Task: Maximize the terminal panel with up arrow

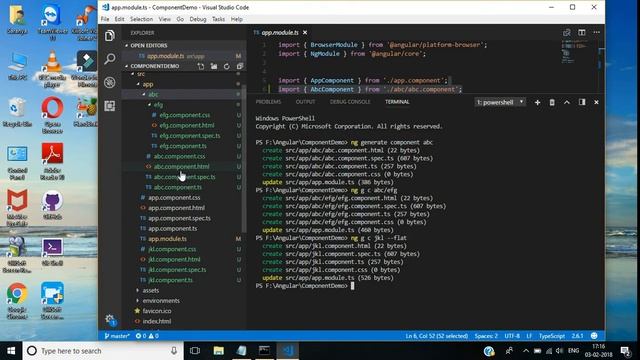Action: (x=567, y=102)
